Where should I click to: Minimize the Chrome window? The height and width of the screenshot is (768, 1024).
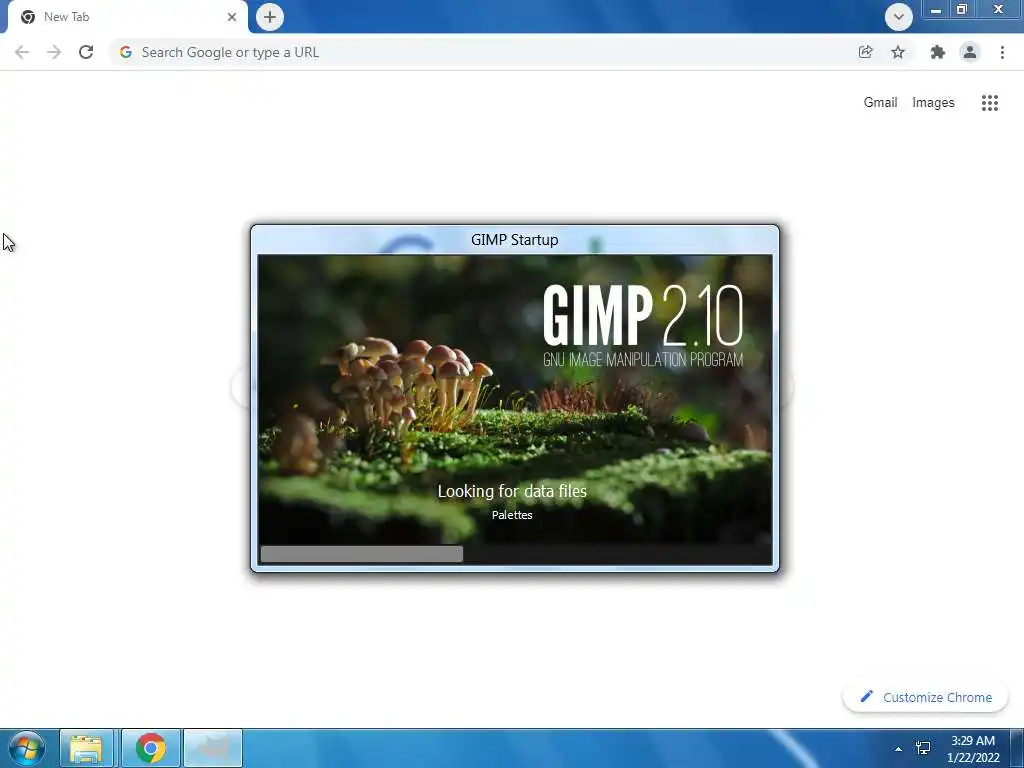point(936,10)
